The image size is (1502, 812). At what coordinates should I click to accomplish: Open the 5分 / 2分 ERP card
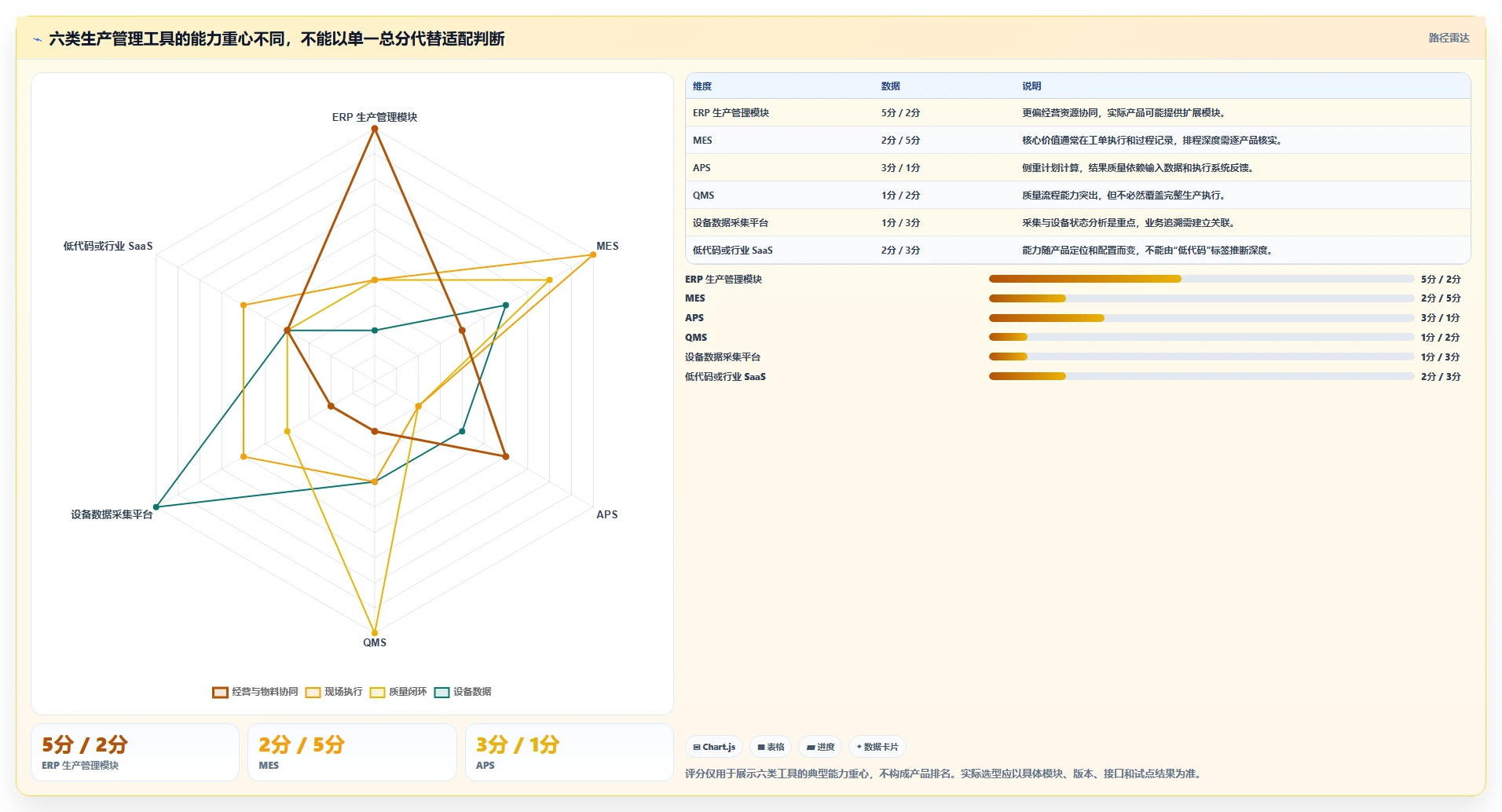tap(135, 752)
